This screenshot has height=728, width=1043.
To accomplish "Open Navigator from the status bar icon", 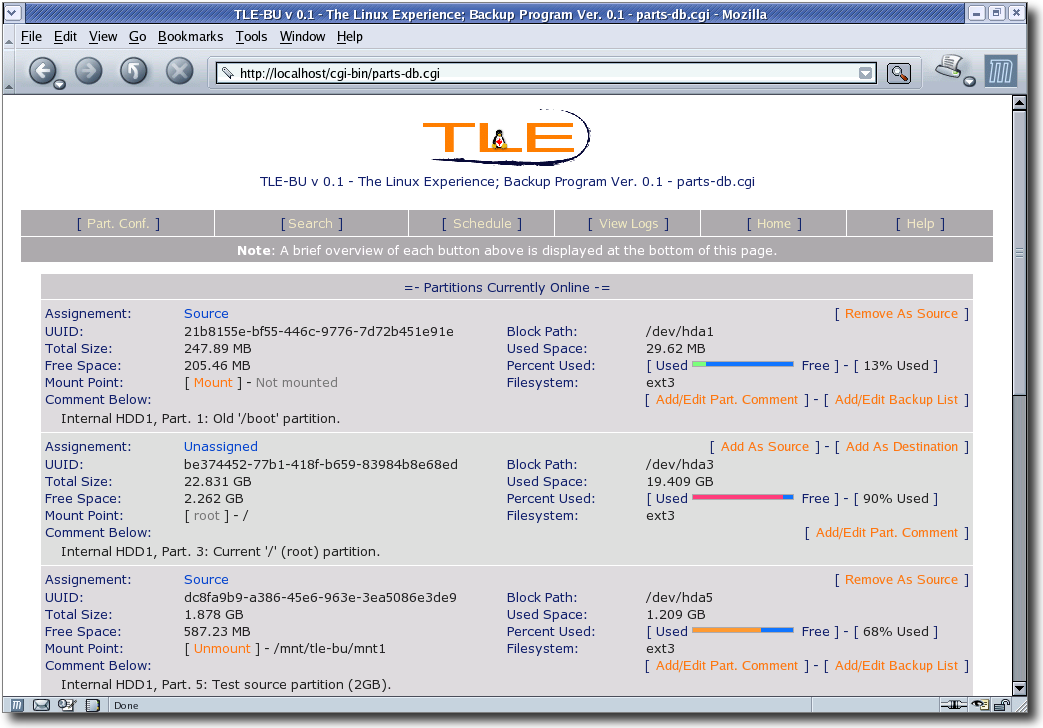I will pos(17,705).
